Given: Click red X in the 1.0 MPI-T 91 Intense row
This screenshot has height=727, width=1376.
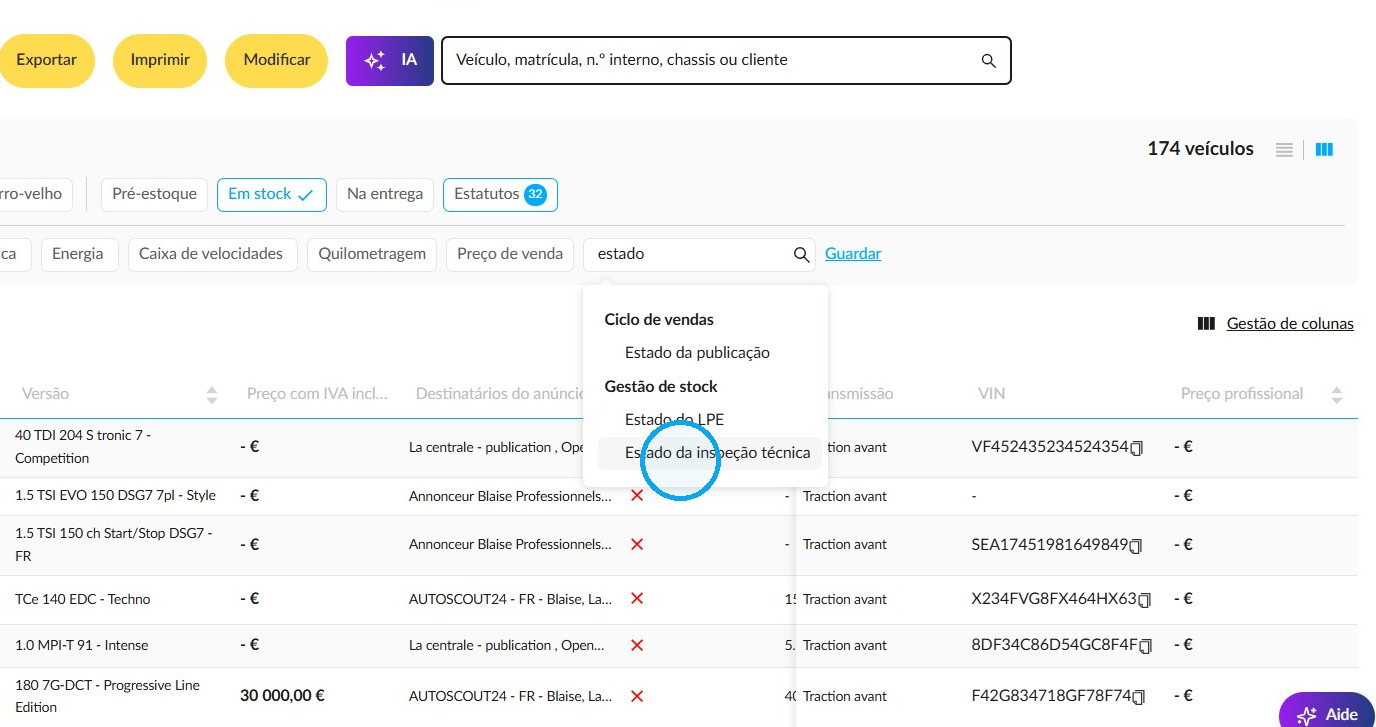Looking at the screenshot, I should (x=637, y=645).
